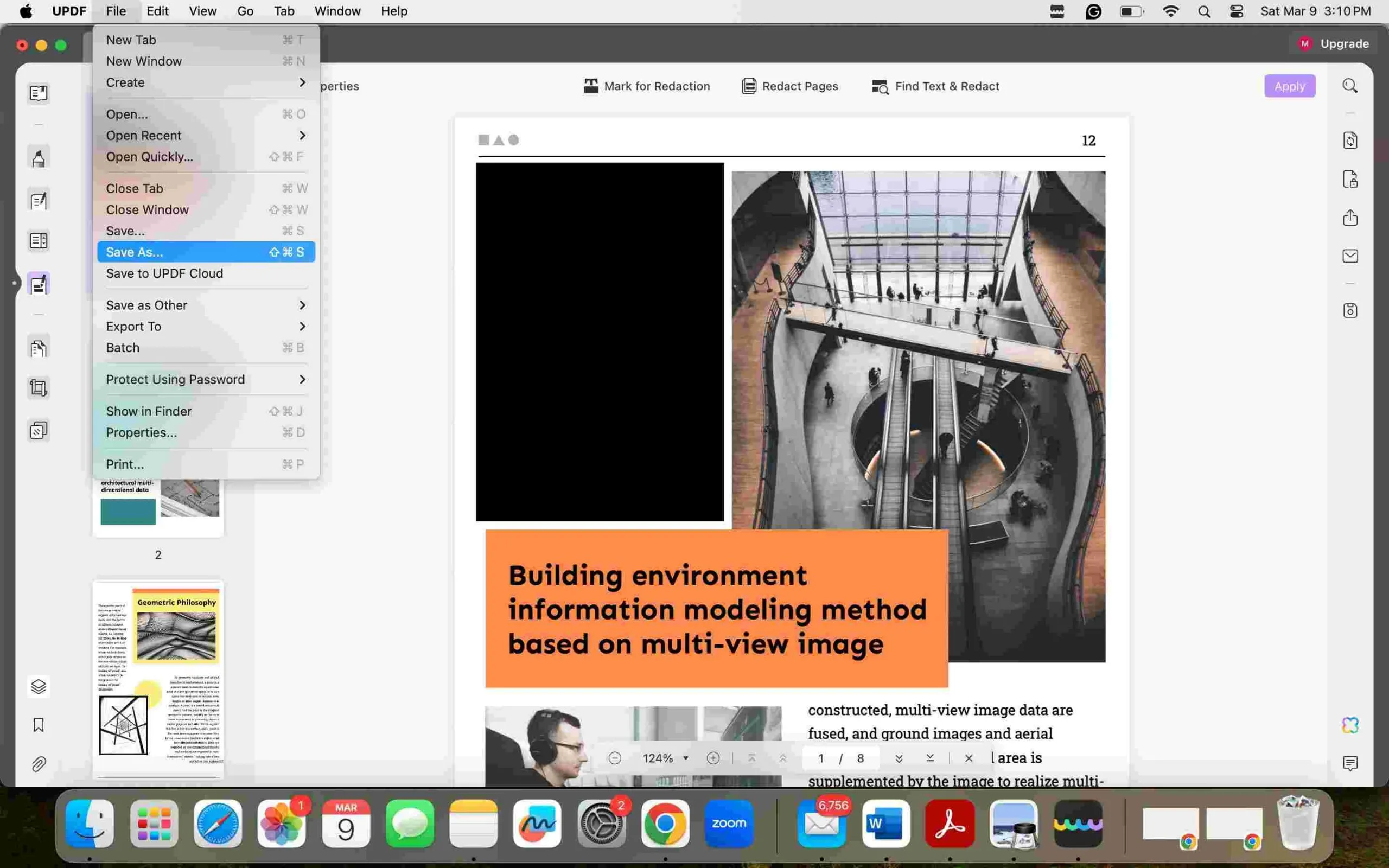Image resolution: width=1389 pixels, height=868 pixels.
Task: Expand the Open Recent submenu
Action: [x=206, y=136]
